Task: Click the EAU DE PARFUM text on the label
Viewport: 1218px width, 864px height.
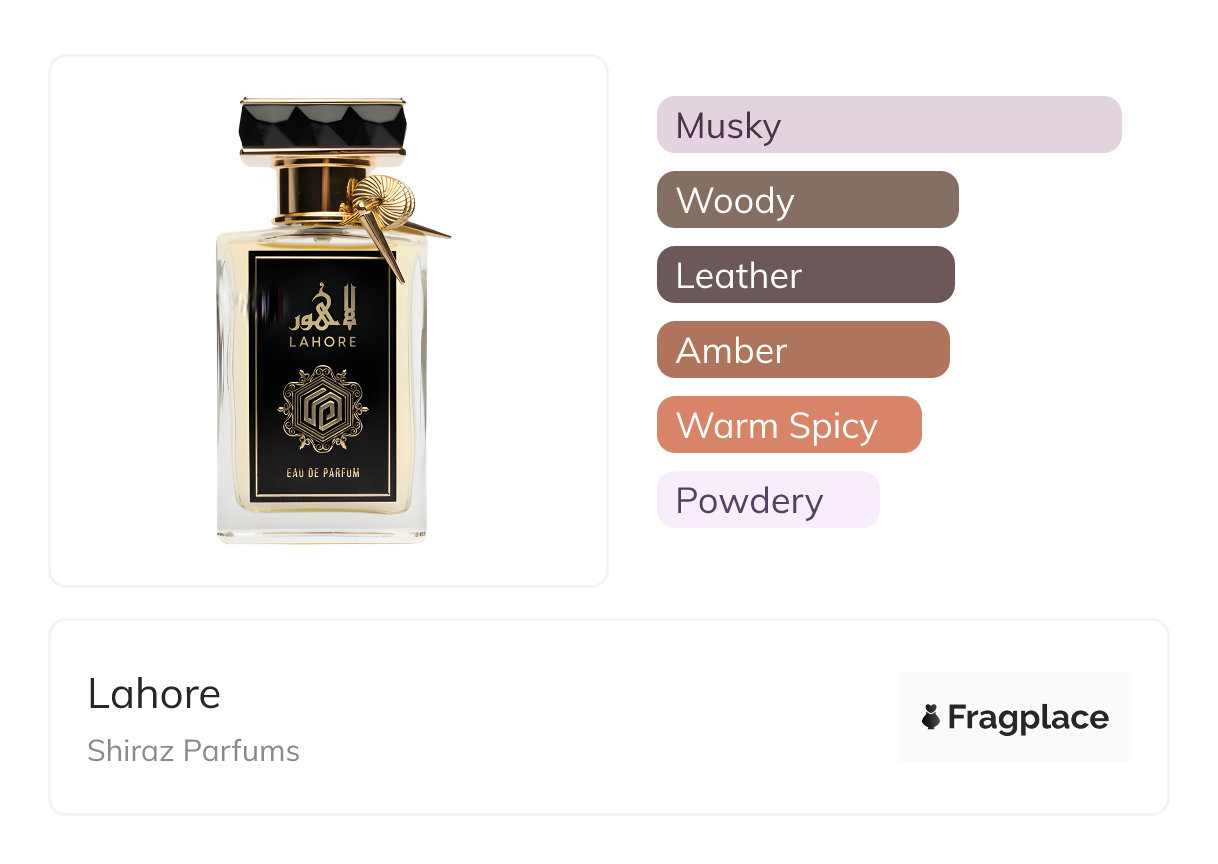Action: [x=322, y=473]
